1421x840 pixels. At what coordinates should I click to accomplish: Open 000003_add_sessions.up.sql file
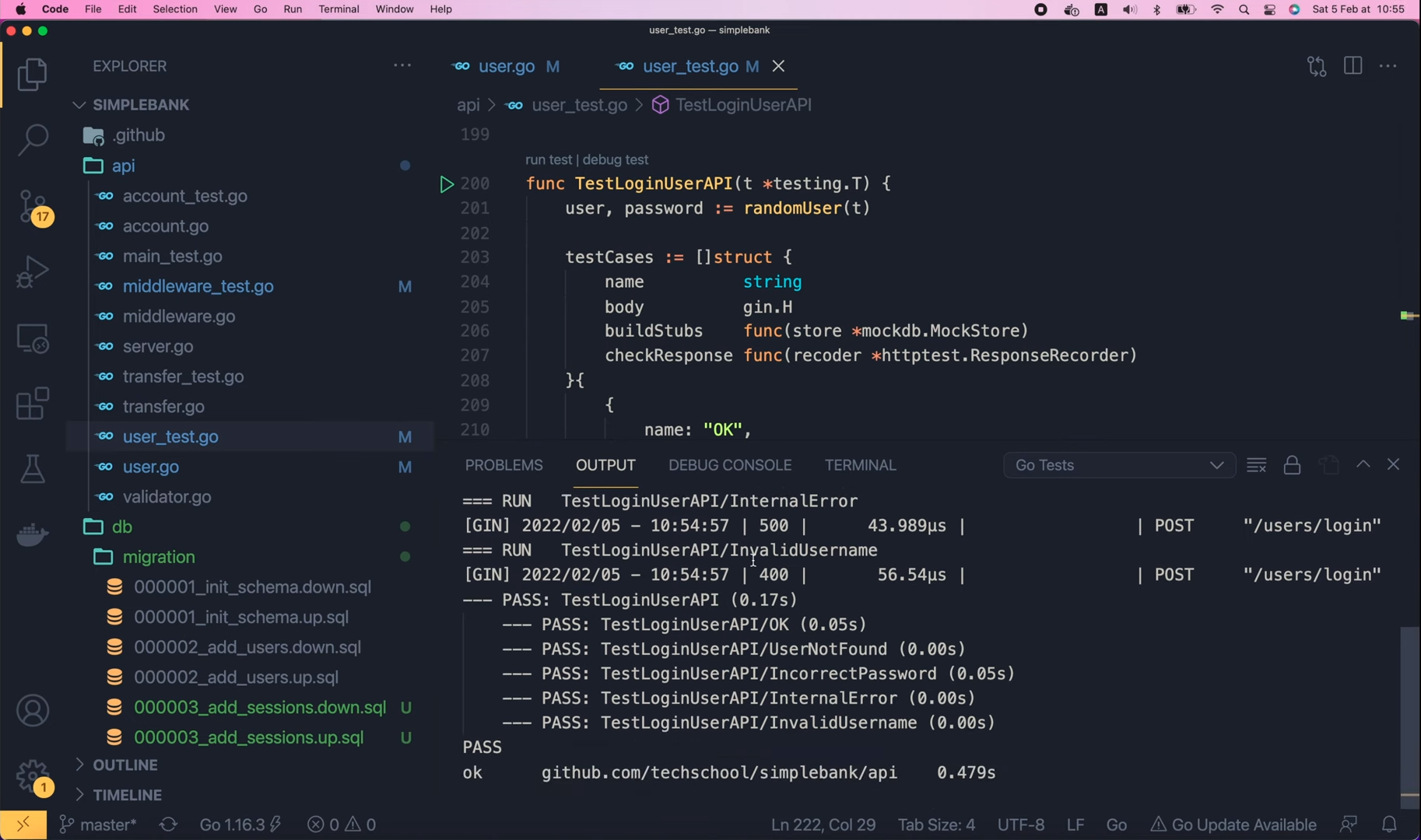coord(248,737)
